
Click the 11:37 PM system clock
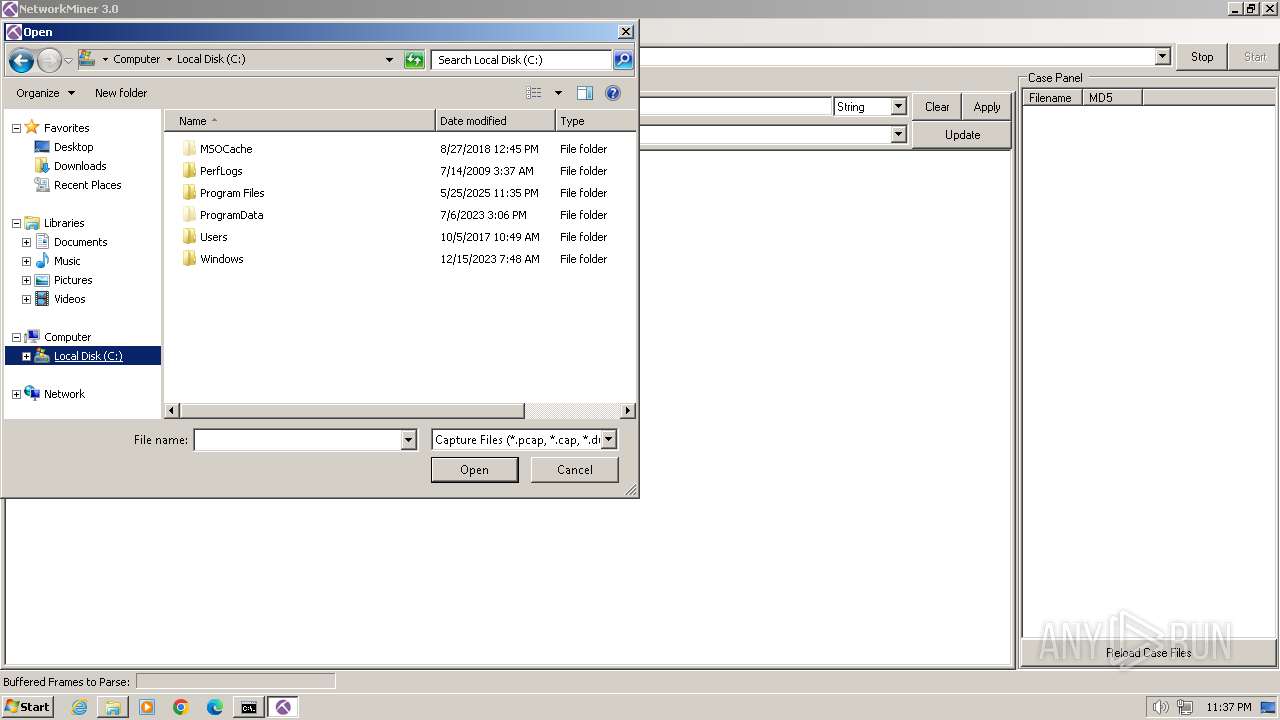[1229, 707]
